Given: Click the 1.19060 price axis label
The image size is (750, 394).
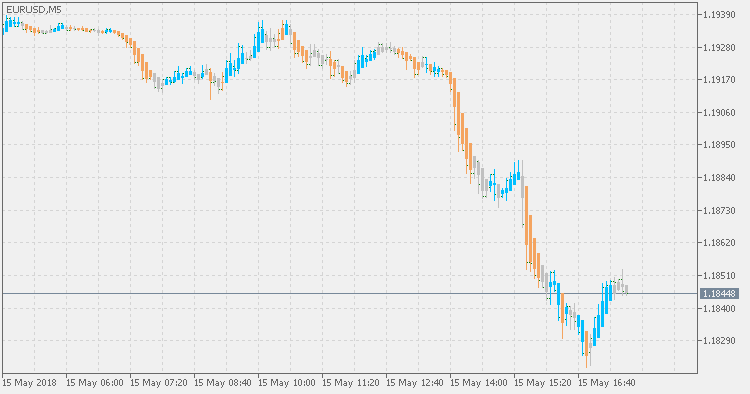Looking at the screenshot, I should pyautogui.click(x=719, y=112).
